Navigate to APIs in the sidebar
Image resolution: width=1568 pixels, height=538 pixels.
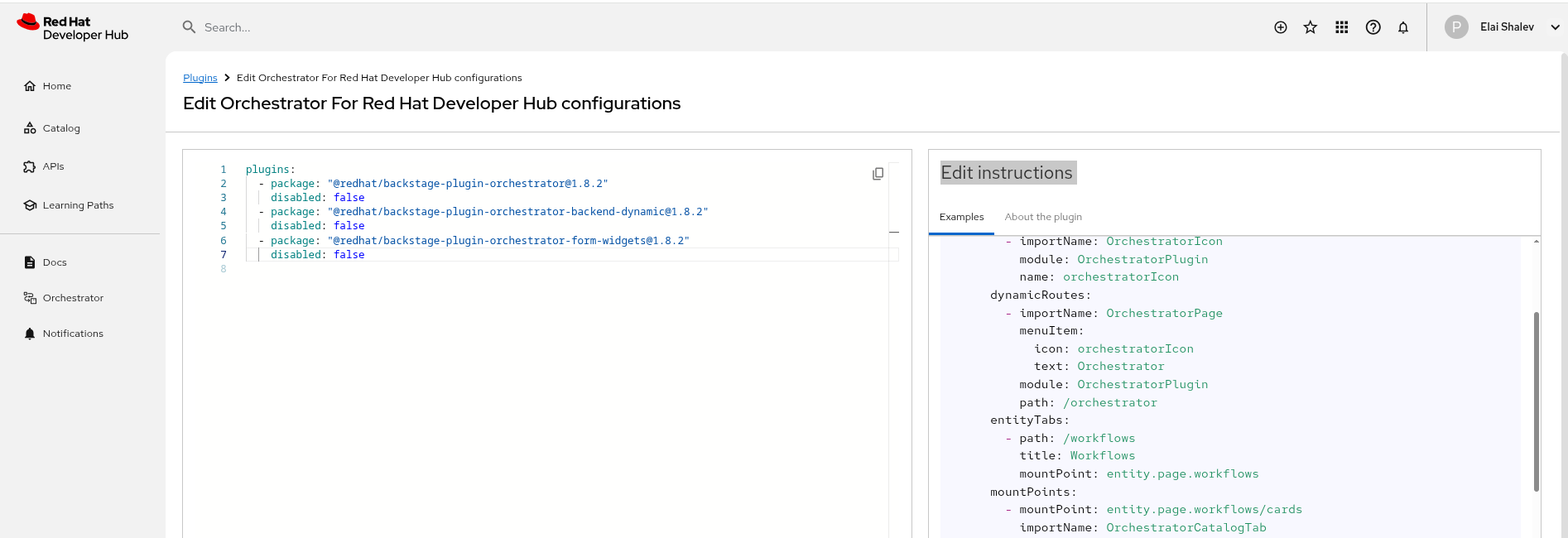pyautogui.click(x=53, y=166)
